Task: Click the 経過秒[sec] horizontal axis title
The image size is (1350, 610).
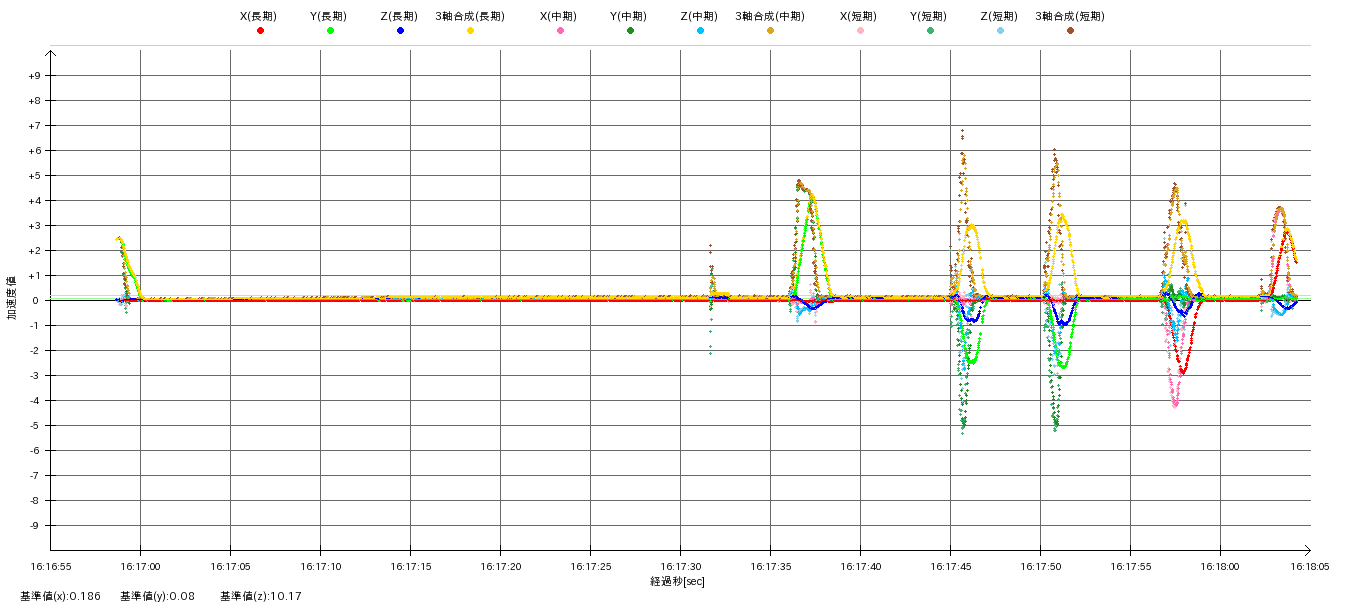Action: [677, 582]
